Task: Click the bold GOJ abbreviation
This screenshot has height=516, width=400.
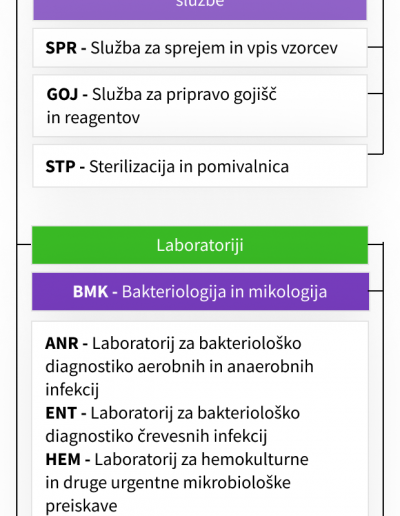Action: coord(62,94)
